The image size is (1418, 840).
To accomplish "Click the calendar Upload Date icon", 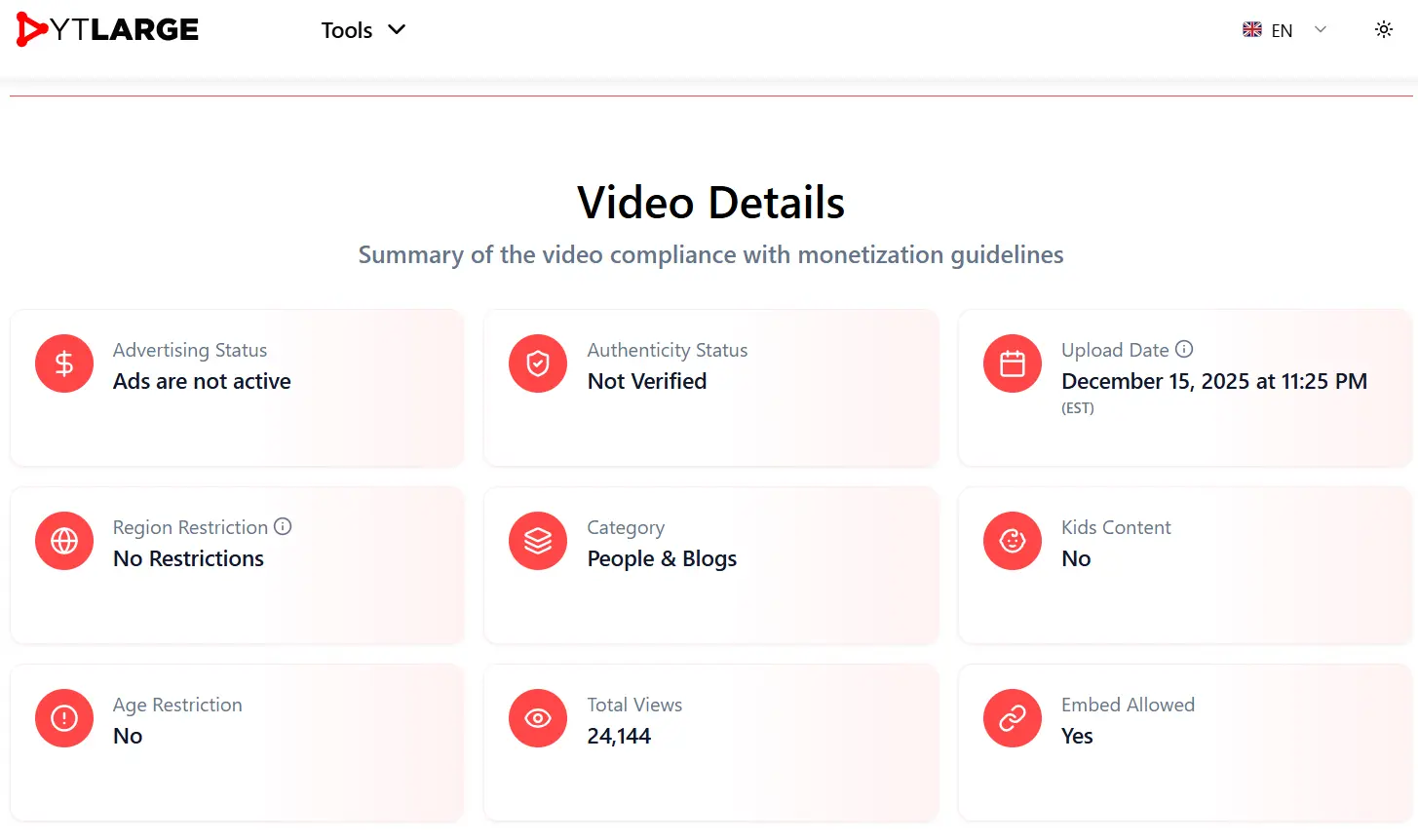I will point(1013,363).
